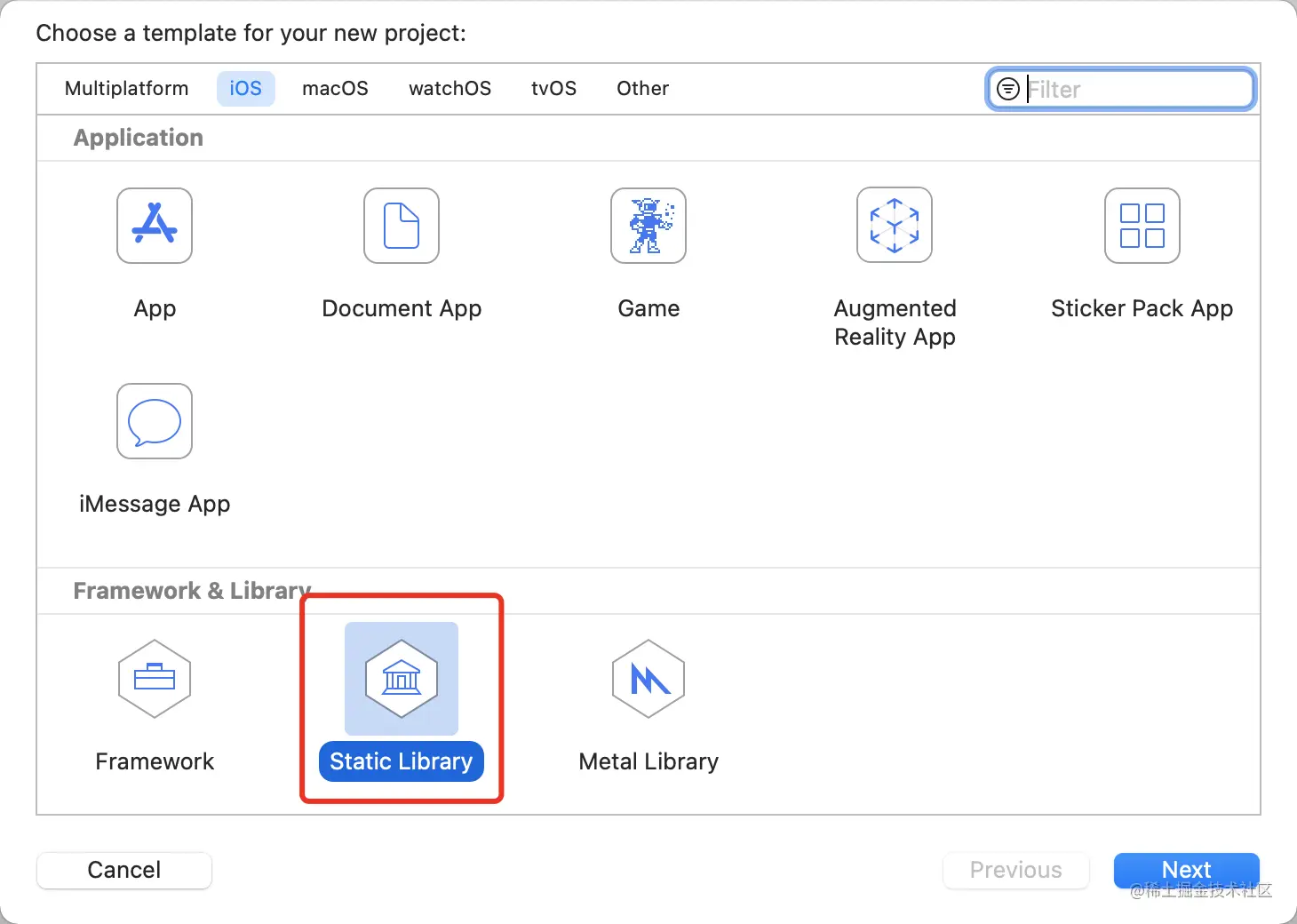Select the Static Library template icon

pyautogui.click(x=402, y=679)
